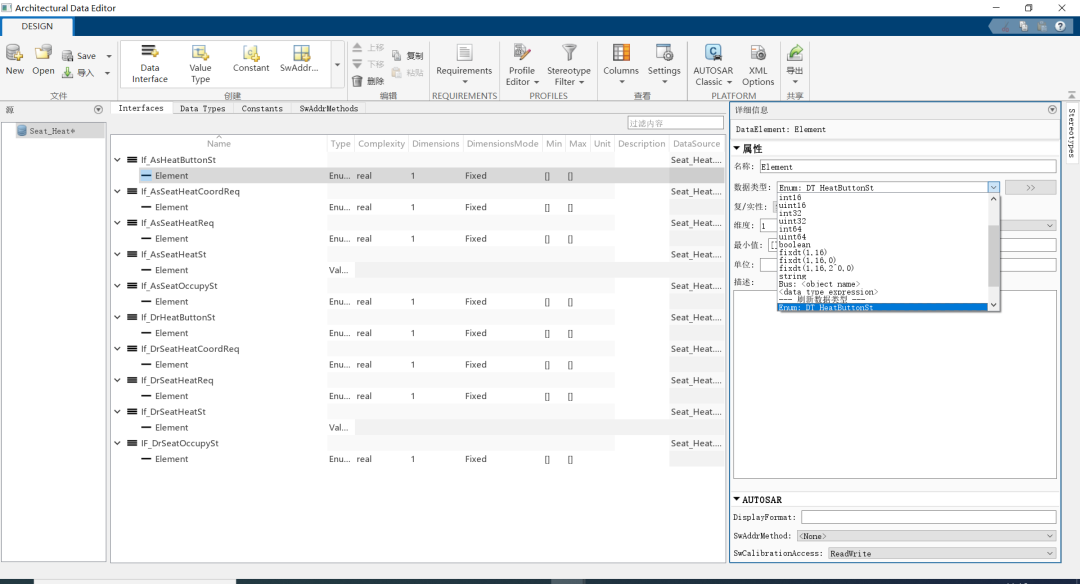
Task: Click the DisplayFormat input field
Action: coord(928,517)
